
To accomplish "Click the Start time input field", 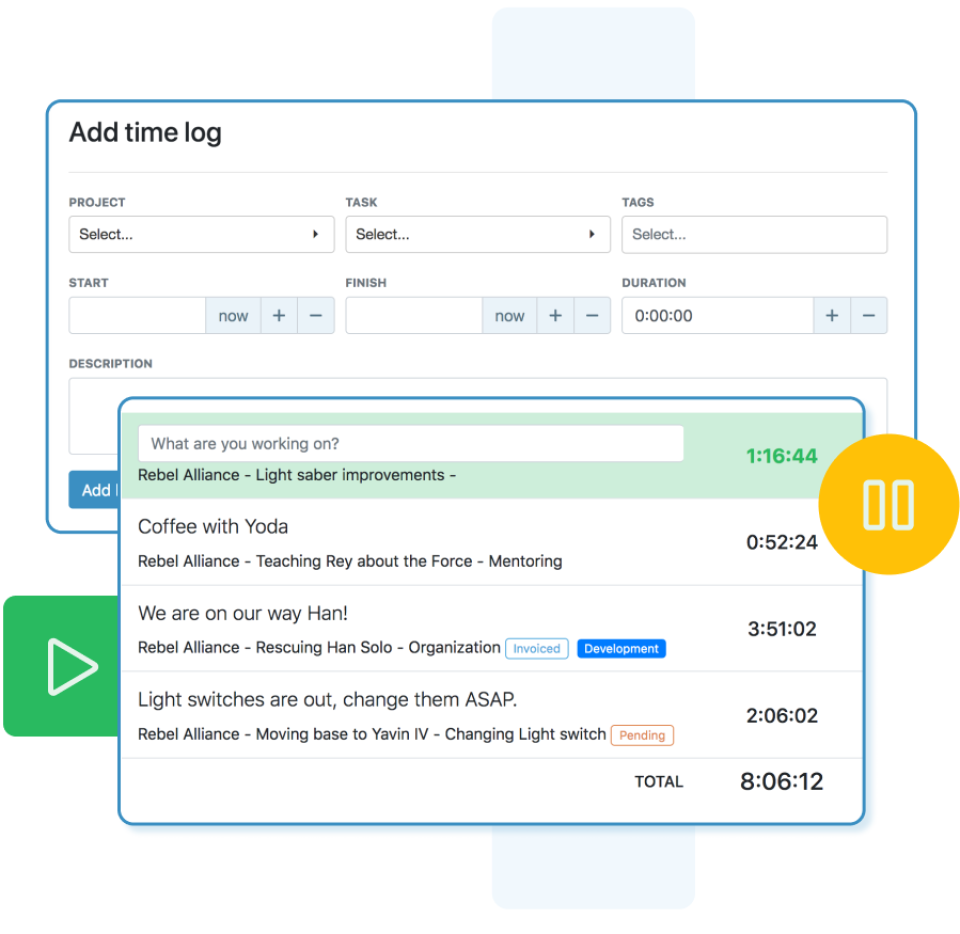I will point(137,316).
